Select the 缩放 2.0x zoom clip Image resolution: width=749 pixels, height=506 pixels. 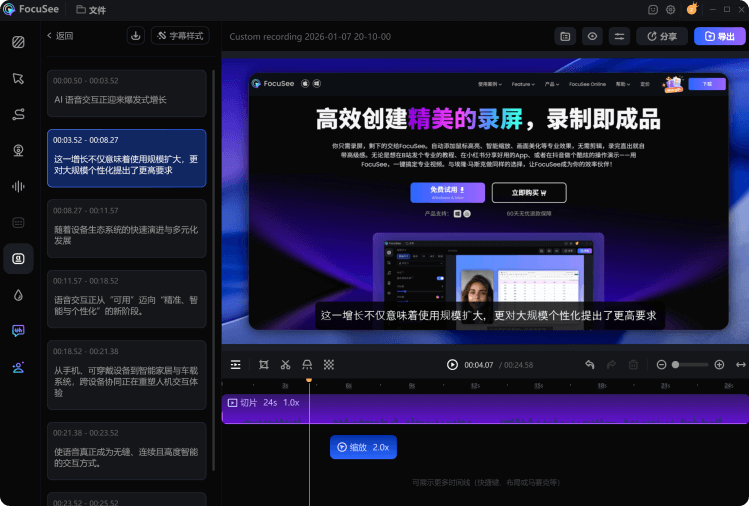(x=363, y=447)
